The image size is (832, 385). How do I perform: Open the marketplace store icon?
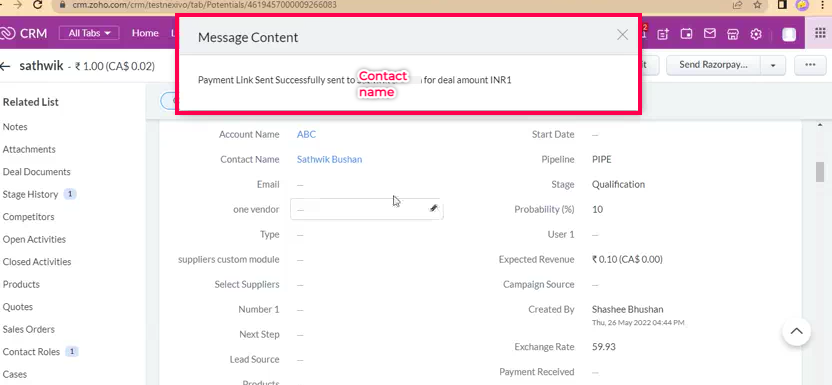click(x=733, y=34)
